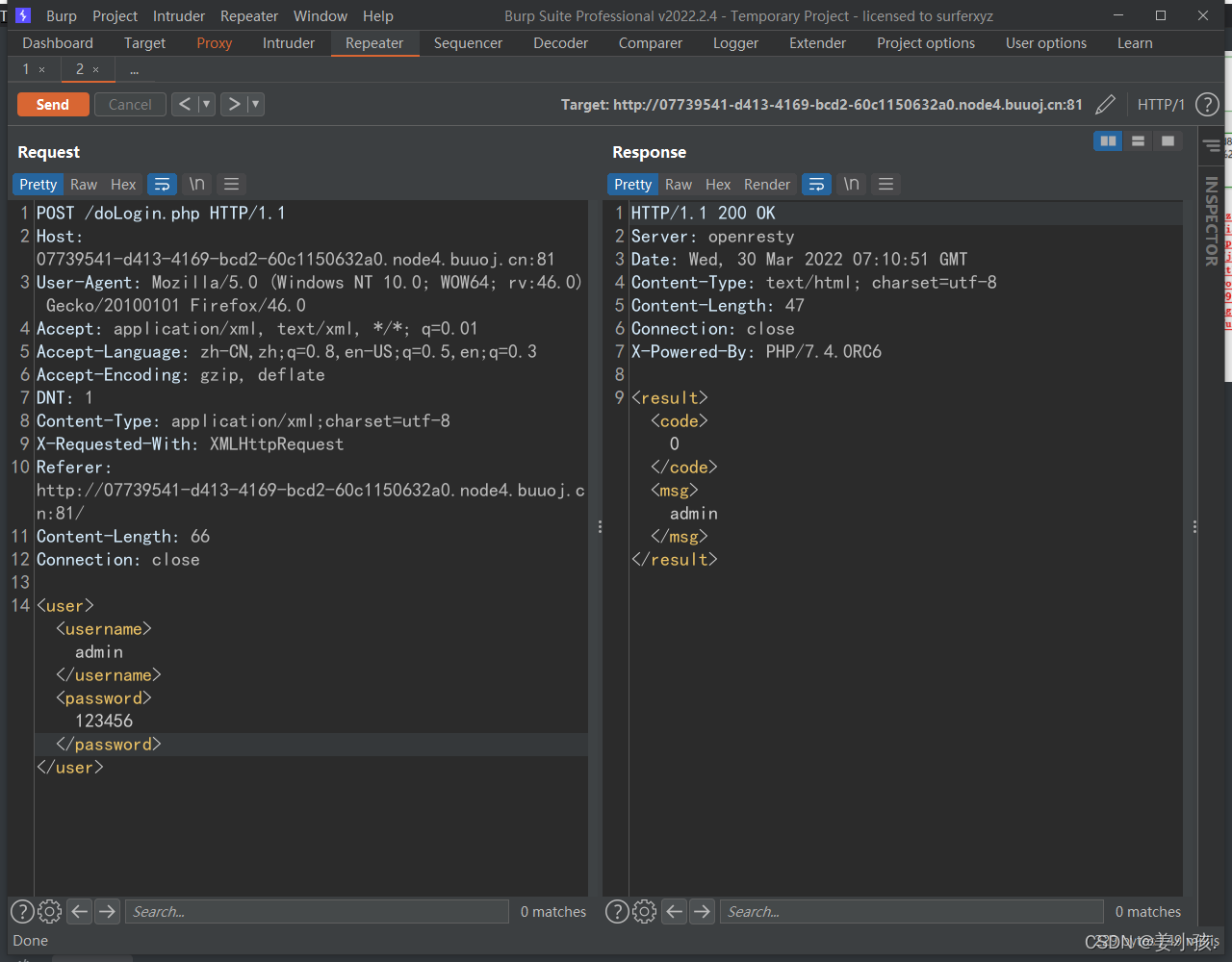The height and width of the screenshot is (962, 1232).
Task: Toggle request line wrap icon
Action: pos(163,185)
